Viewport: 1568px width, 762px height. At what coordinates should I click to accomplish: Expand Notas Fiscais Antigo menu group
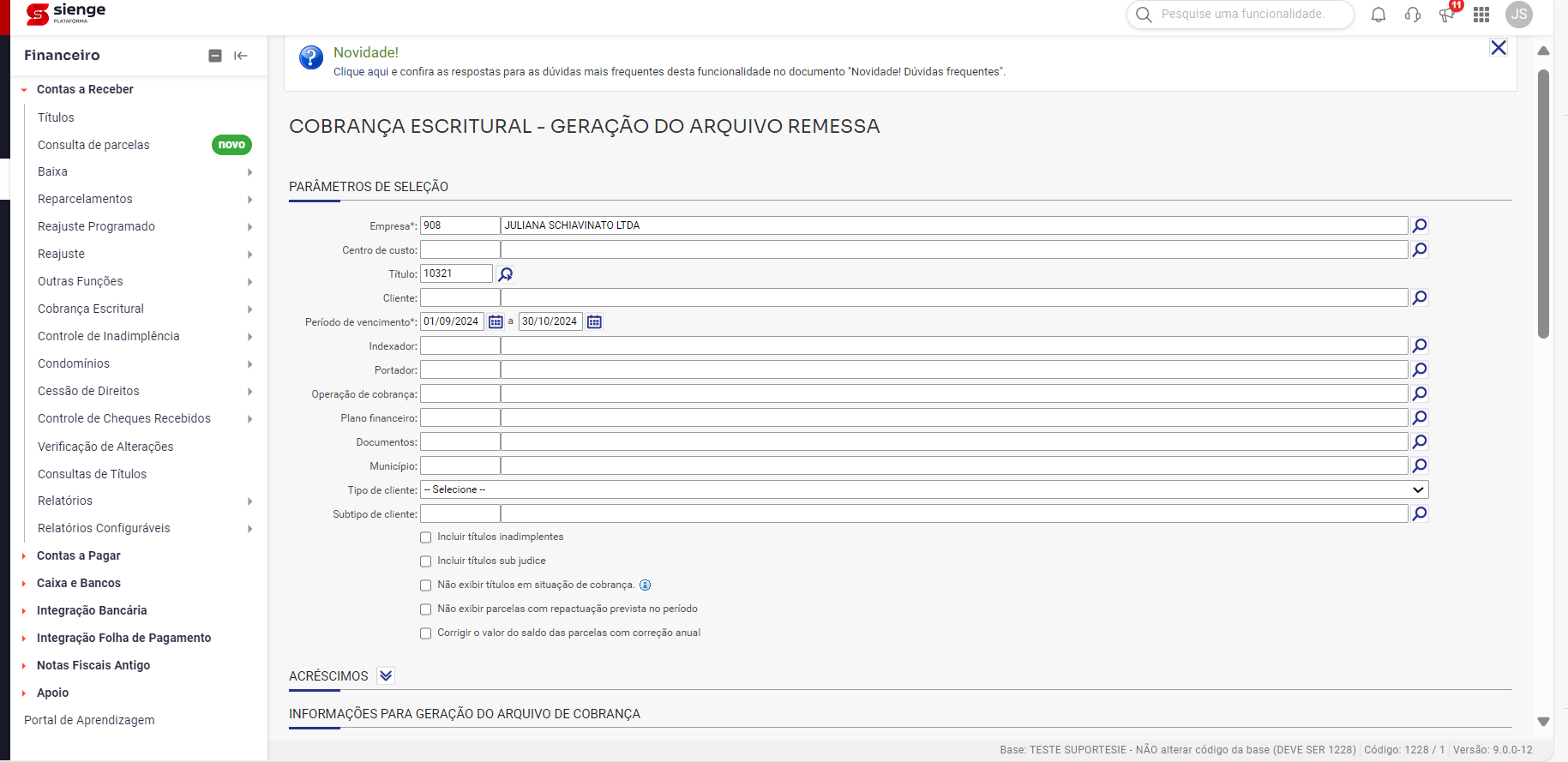24,666
